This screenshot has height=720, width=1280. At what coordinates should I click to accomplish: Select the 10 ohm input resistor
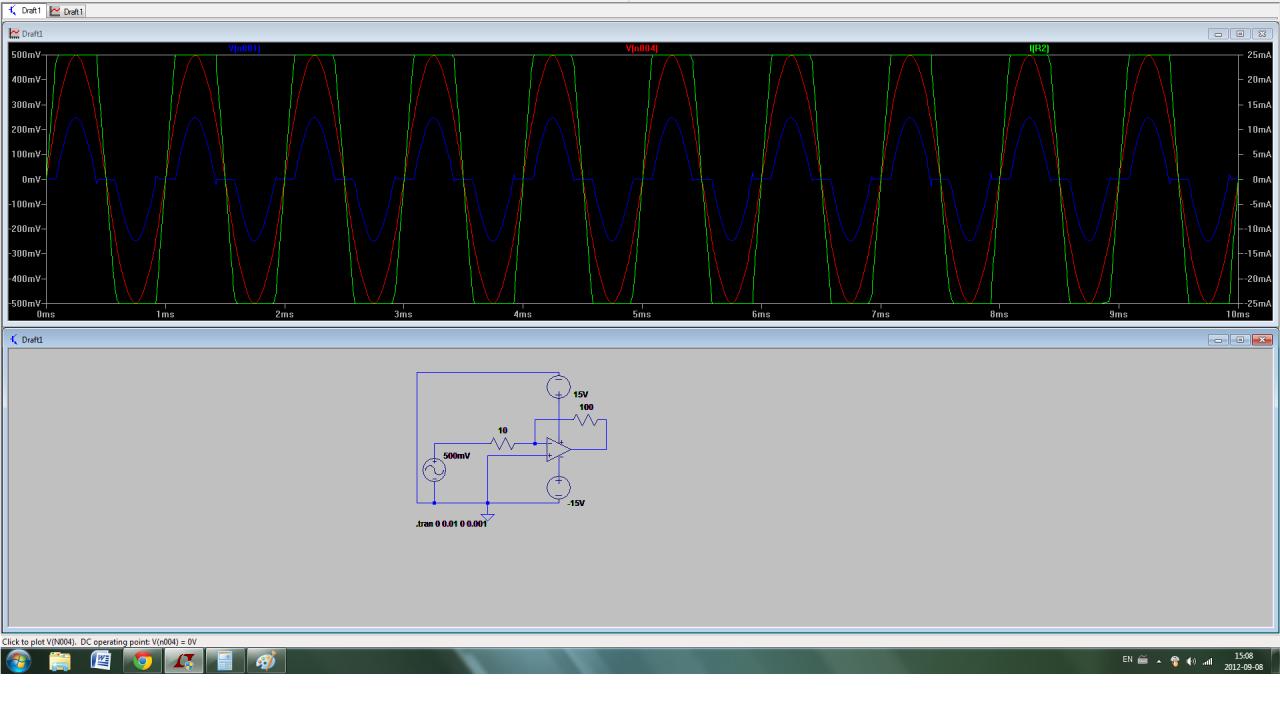coord(503,442)
